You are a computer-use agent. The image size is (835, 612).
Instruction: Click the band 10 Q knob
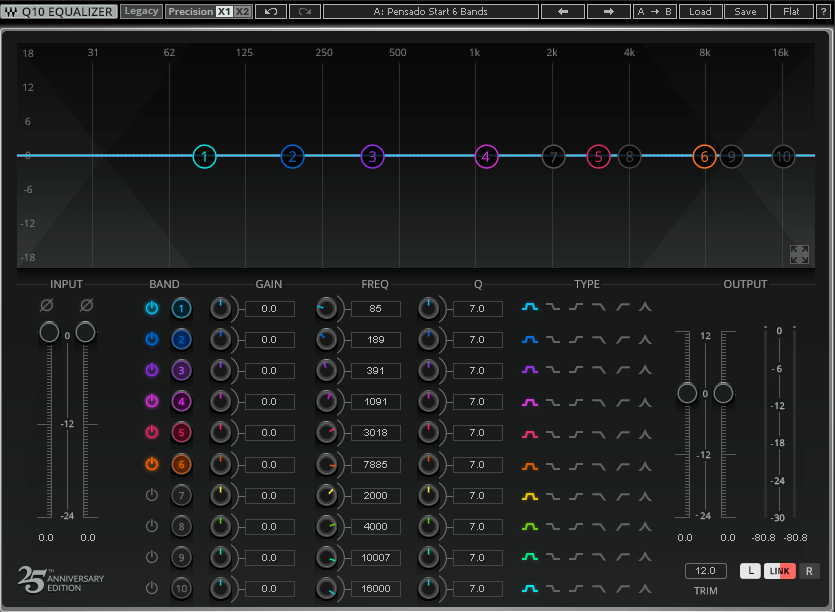pos(428,589)
